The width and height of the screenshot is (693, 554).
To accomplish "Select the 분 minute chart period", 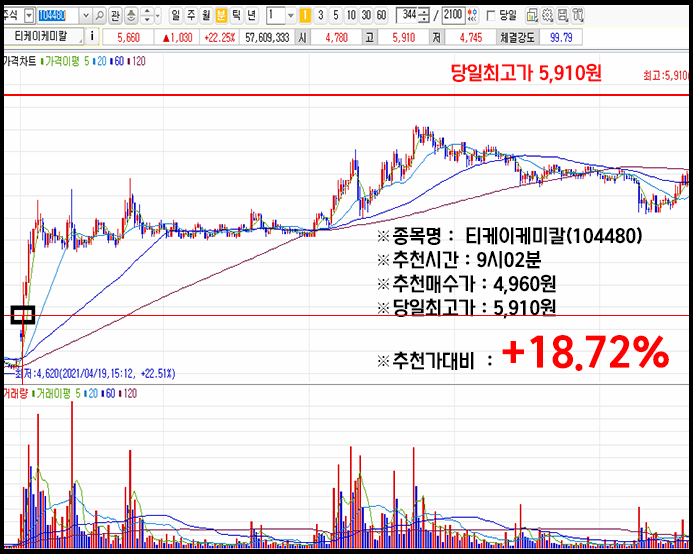I will click(x=221, y=16).
